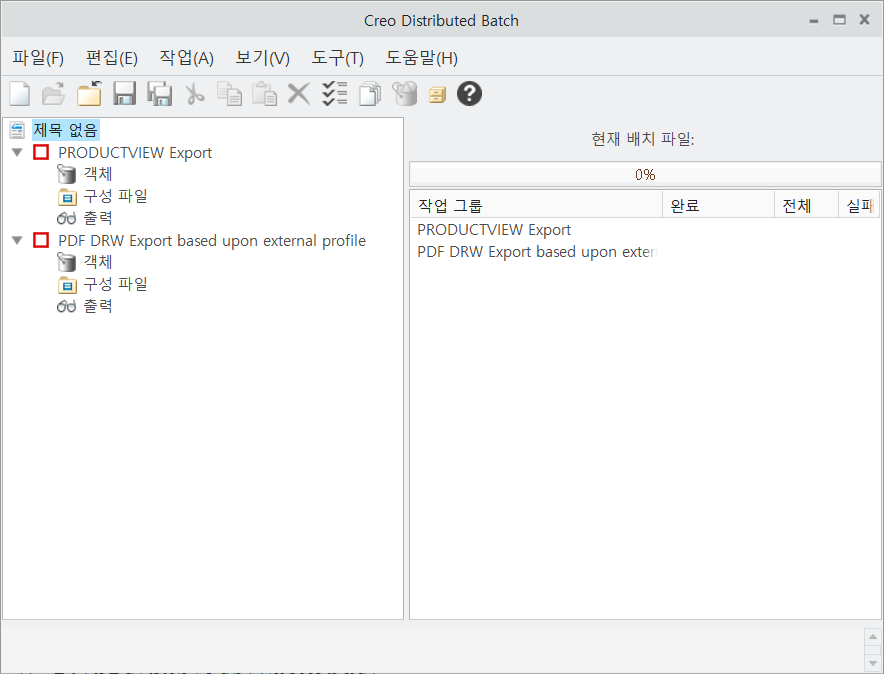Image resolution: width=884 pixels, height=674 pixels.
Task: Toggle the PDF DRW Export red checkbox
Action: point(41,240)
